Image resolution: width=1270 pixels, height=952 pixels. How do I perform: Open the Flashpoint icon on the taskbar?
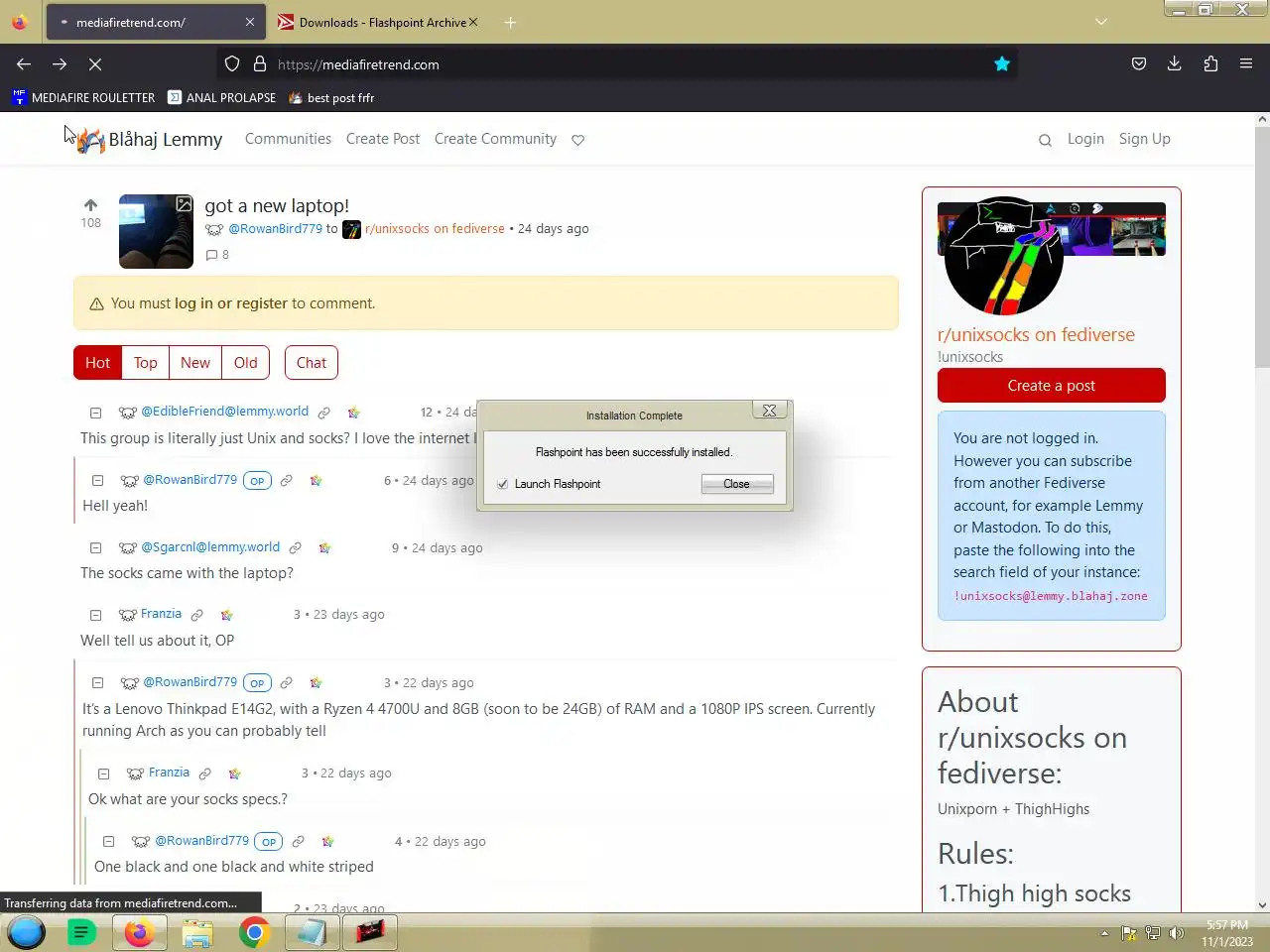point(370,932)
